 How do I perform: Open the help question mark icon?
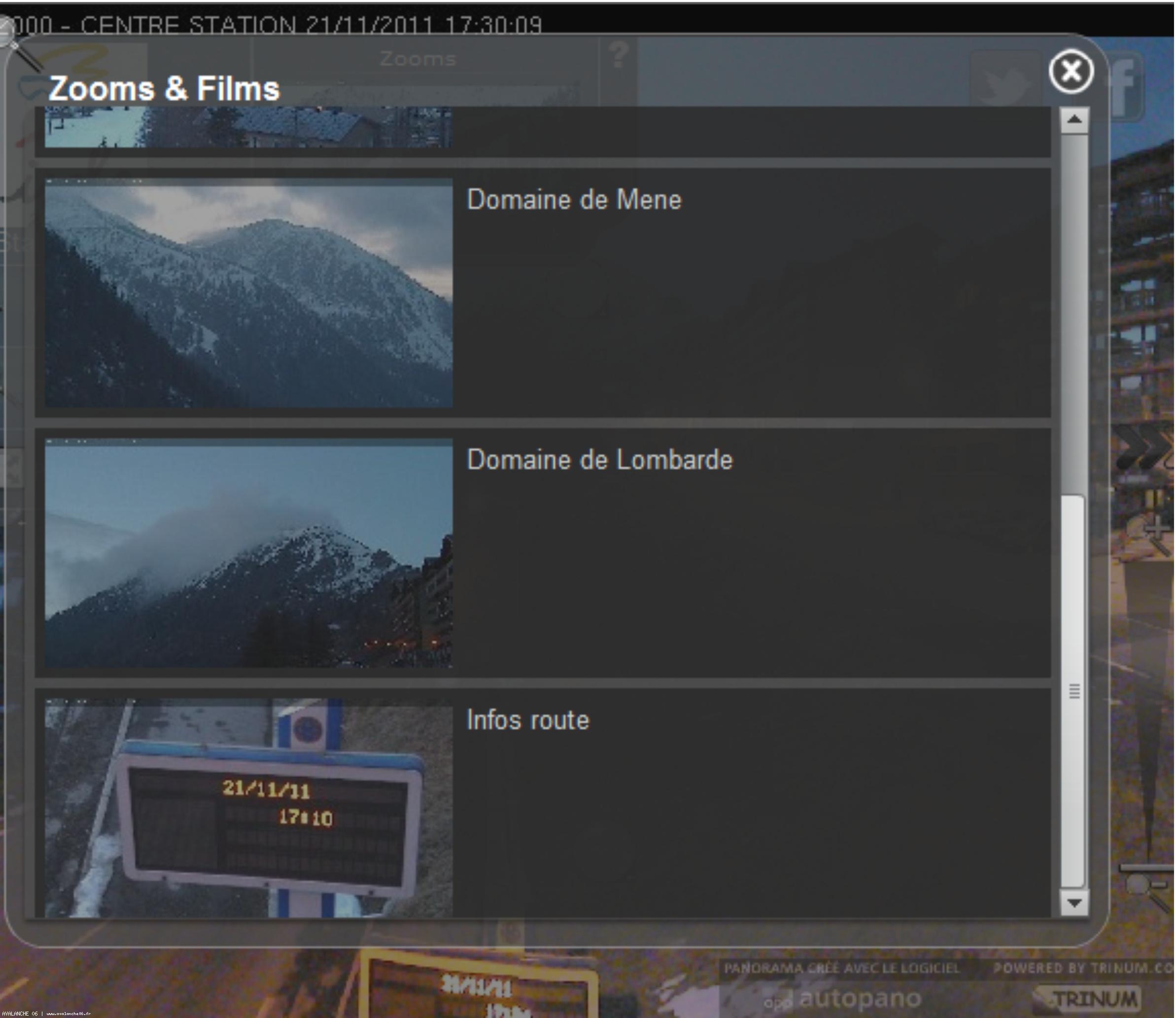[x=619, y=56]
